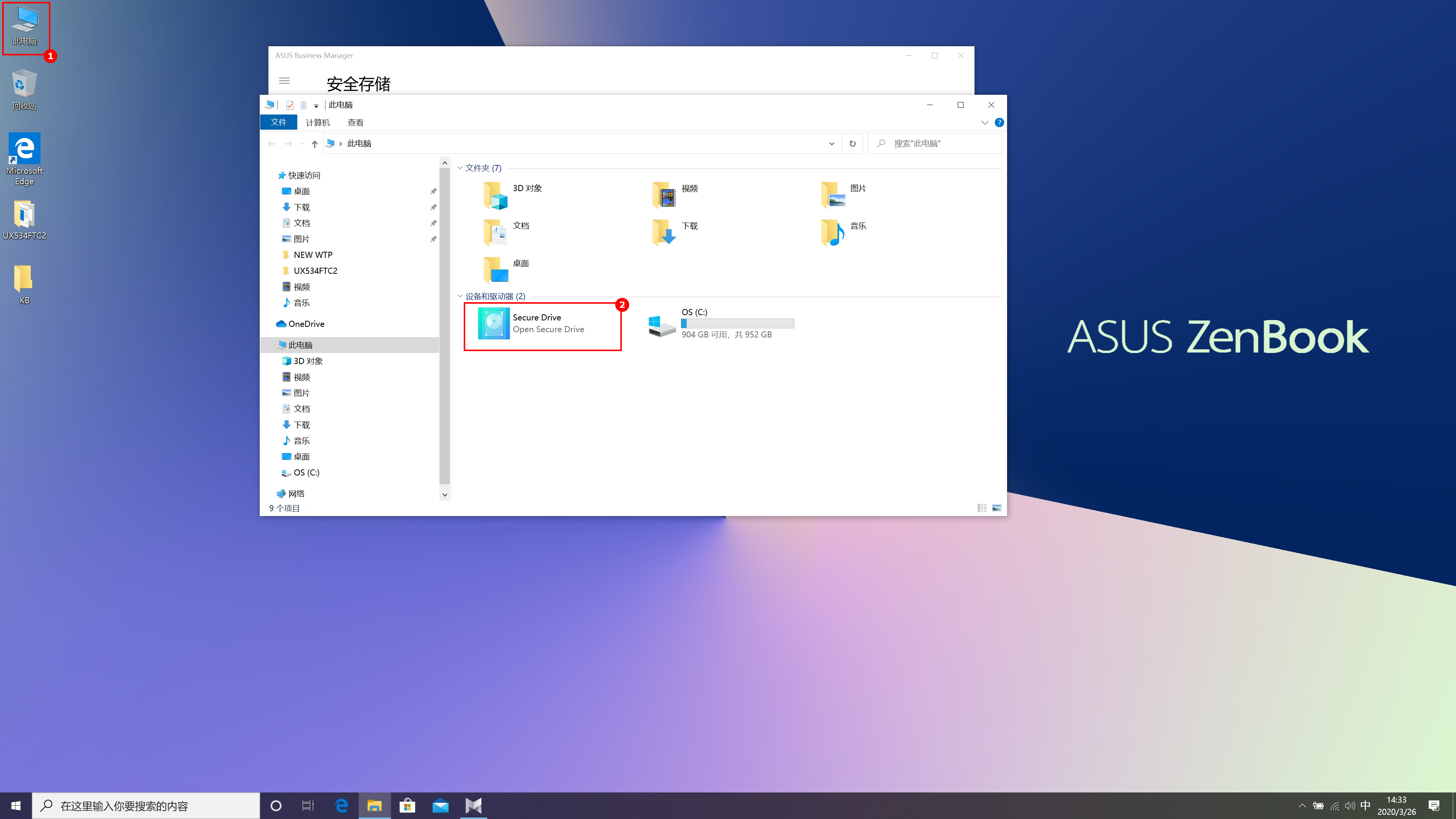Open recent locations dropdown arrow
1456x819 pixels.
pos(302,144)
